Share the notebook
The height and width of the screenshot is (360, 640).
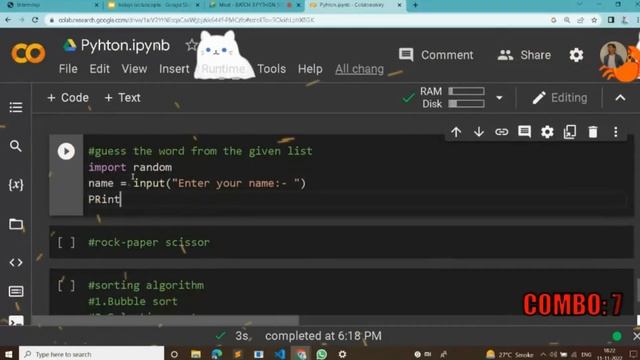point(524,55)
